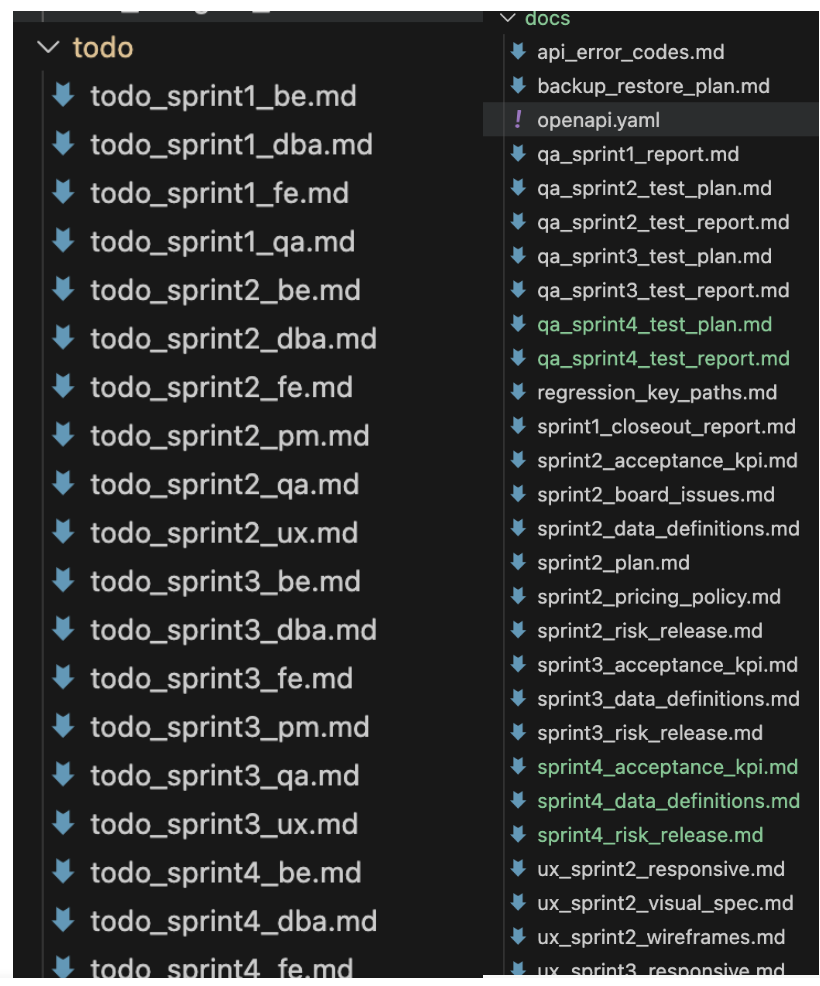
Task: Open sprint2_pricing_policy.md document
Action: click(x=658, y=597)
